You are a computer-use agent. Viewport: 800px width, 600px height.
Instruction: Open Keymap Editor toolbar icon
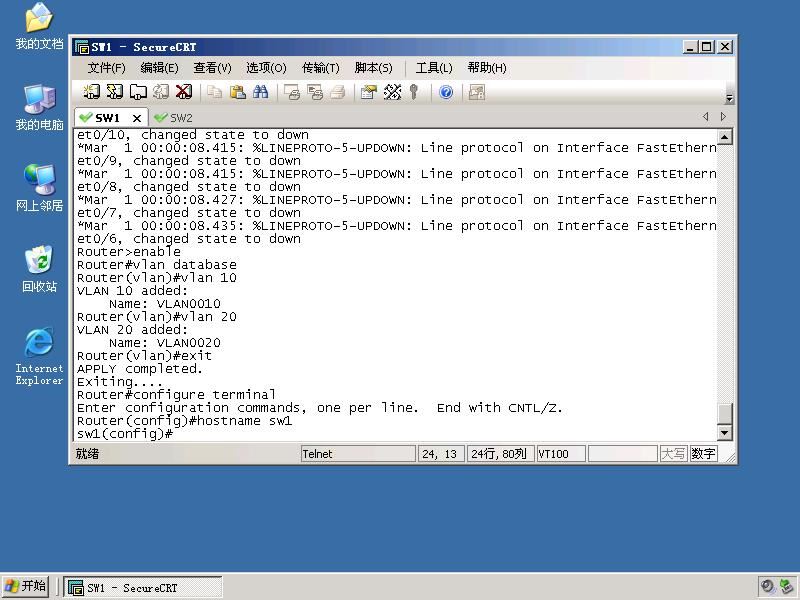click(392, 92)
